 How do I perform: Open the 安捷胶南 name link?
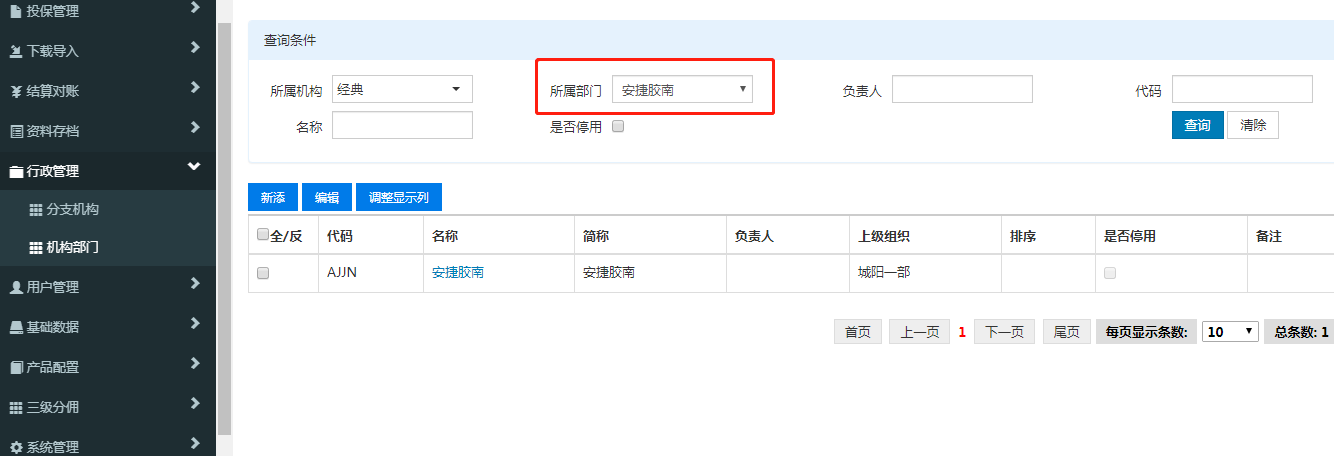coord(458,272)
